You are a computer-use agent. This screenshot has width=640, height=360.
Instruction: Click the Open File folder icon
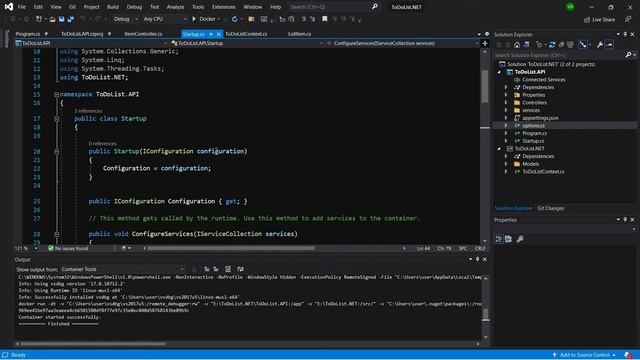pyautogui.click(x=52, y=19)
